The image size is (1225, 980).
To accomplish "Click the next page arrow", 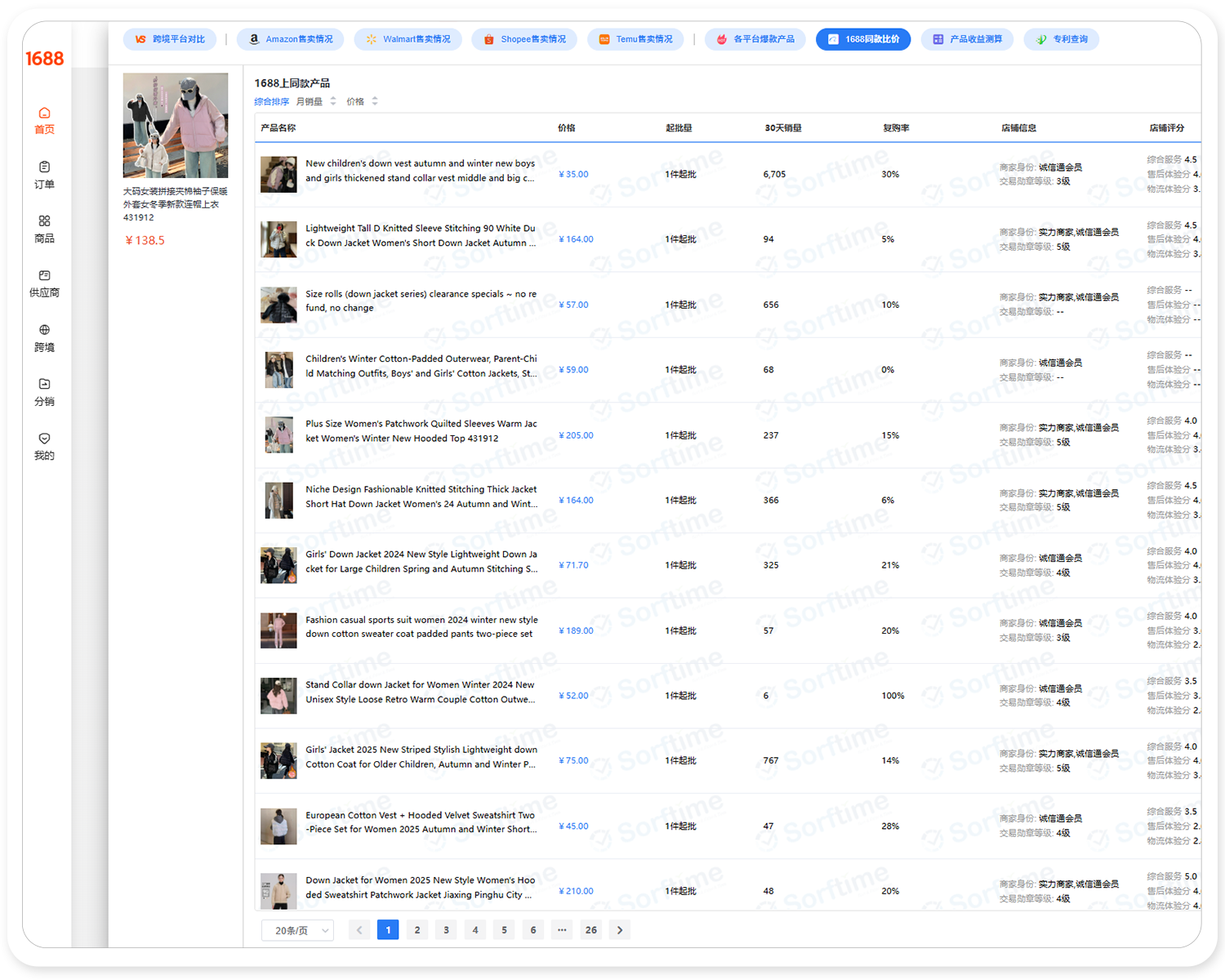I will tap(620, 930).
